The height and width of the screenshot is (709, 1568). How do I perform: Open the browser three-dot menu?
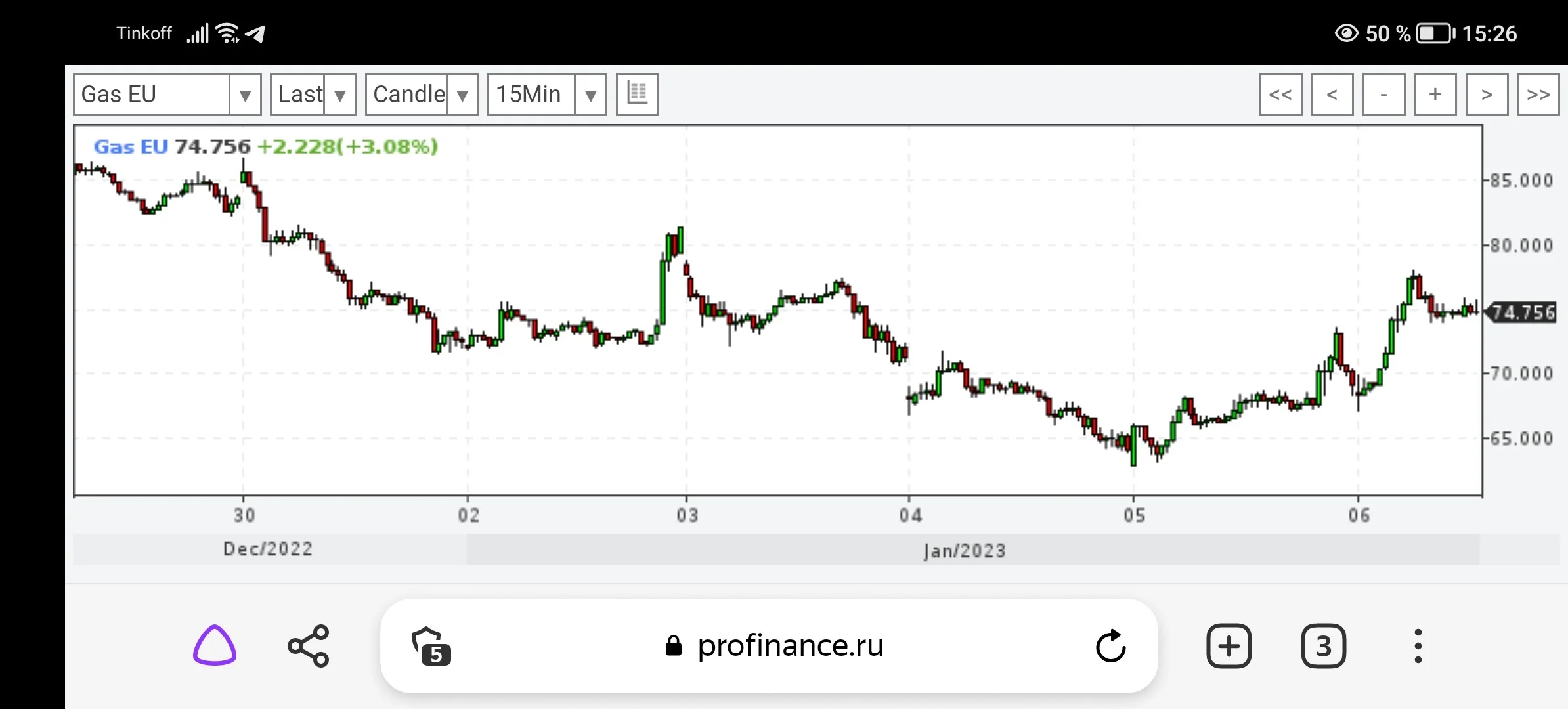point(1418,646)
